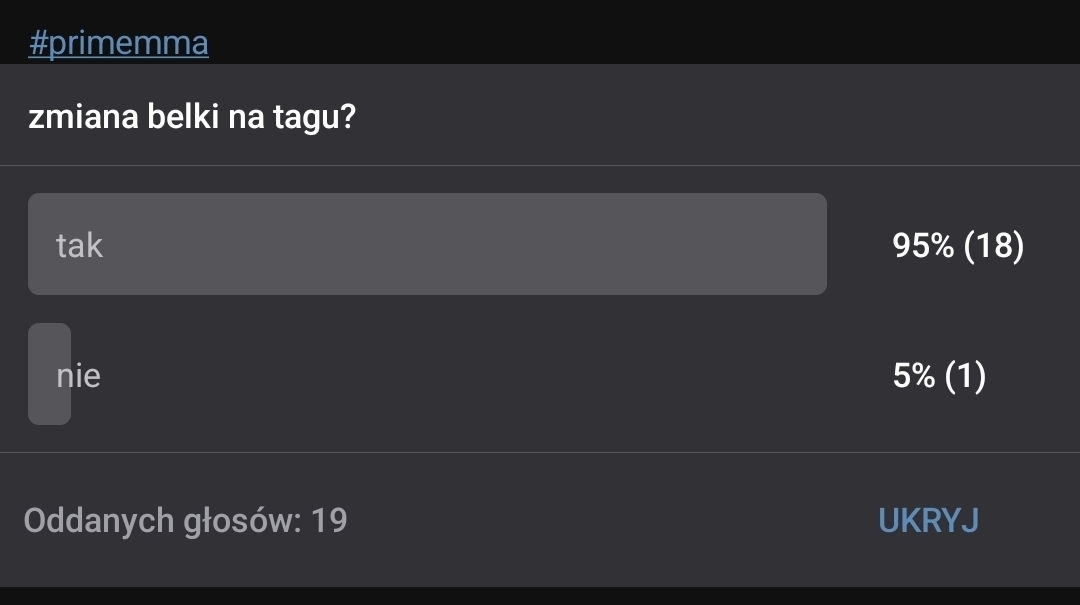Viewport: 1080px width, 605px height.
Task: Click the poll question "zmiana belki na tagu?"
Action: 192,117
